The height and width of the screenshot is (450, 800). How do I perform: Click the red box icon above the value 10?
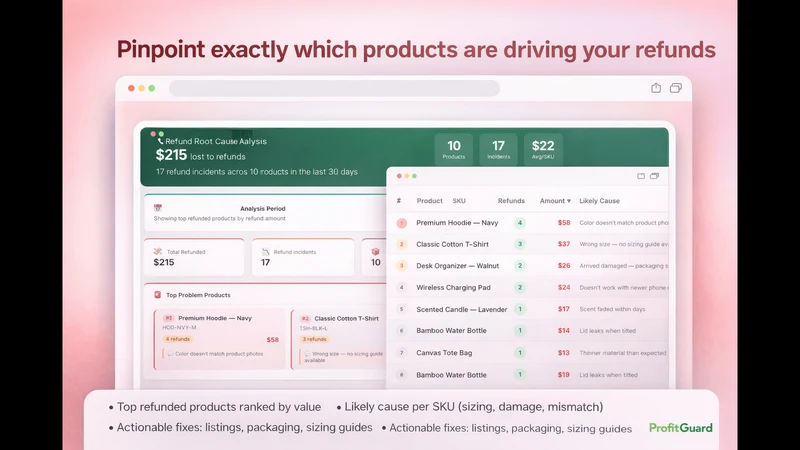tap(376, 252)
